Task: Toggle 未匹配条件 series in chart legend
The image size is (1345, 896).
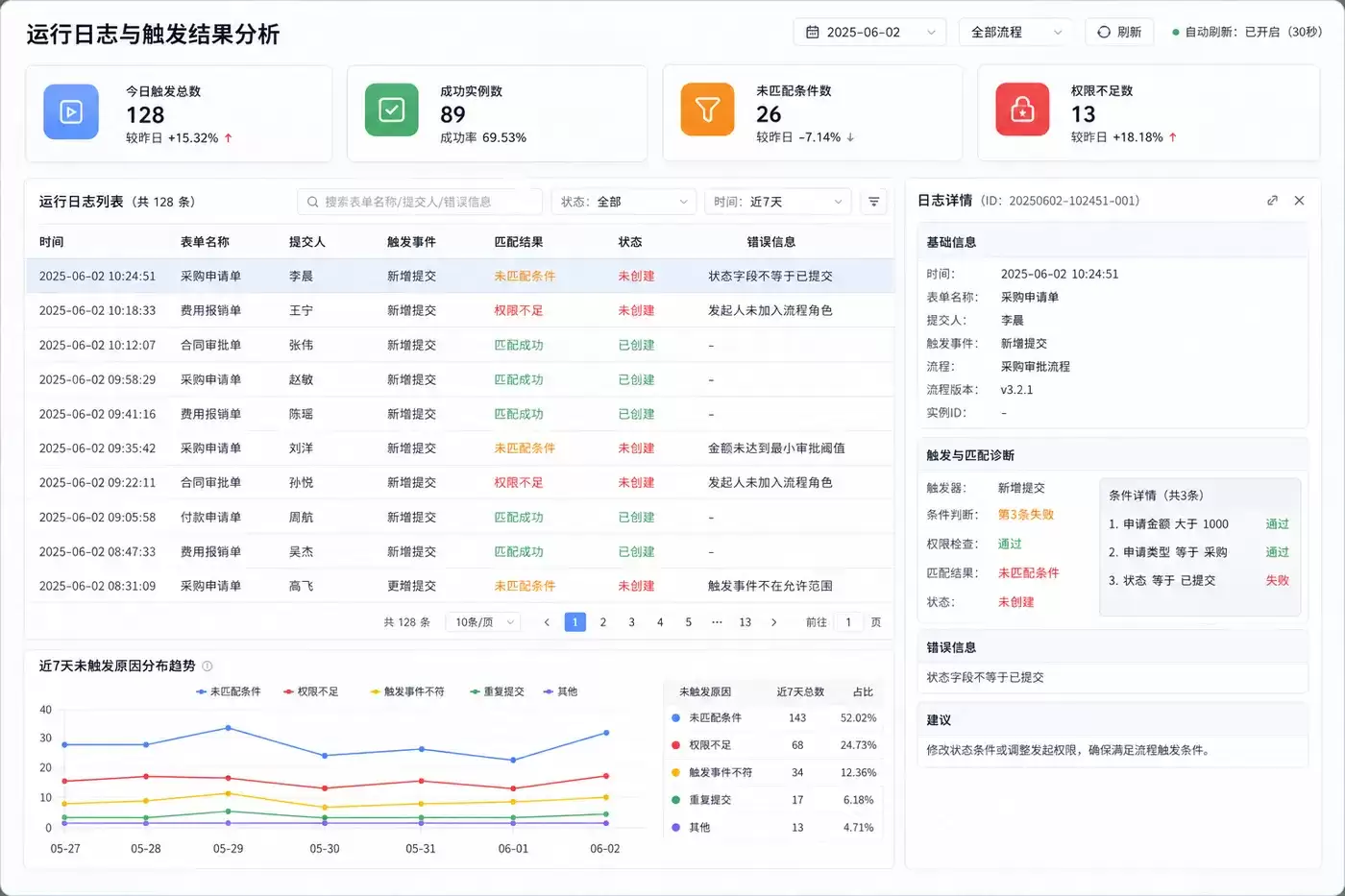Action: coord(228,691)
